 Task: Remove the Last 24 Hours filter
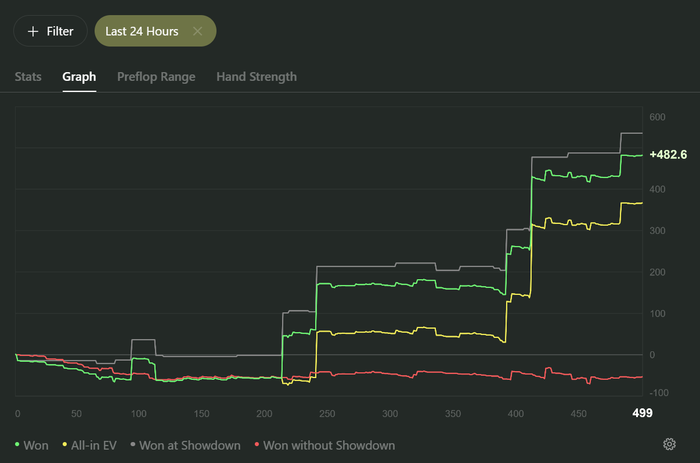[x=198, y=31]
